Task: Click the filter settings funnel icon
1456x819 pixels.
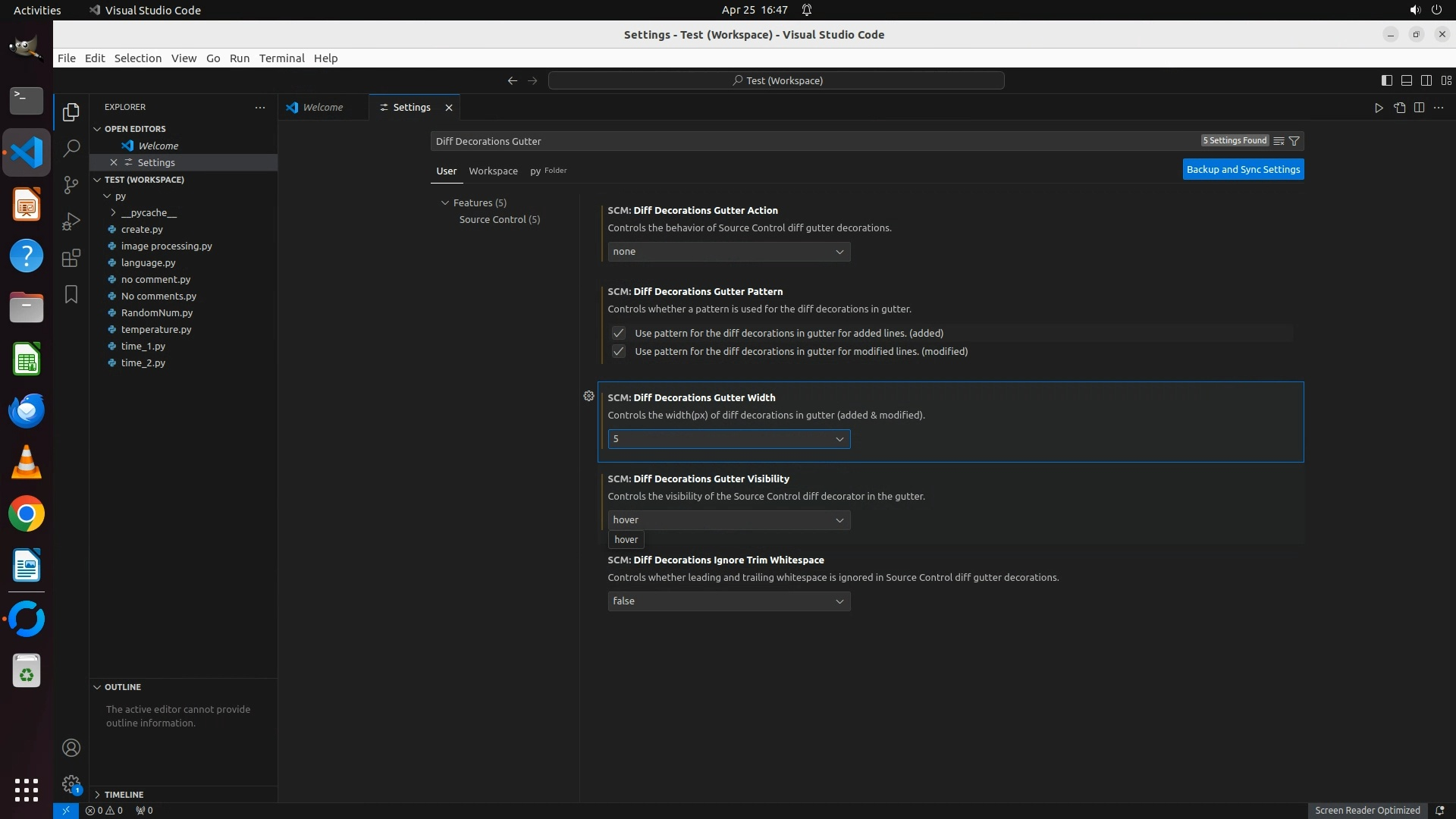Action: pos(1294,141)
